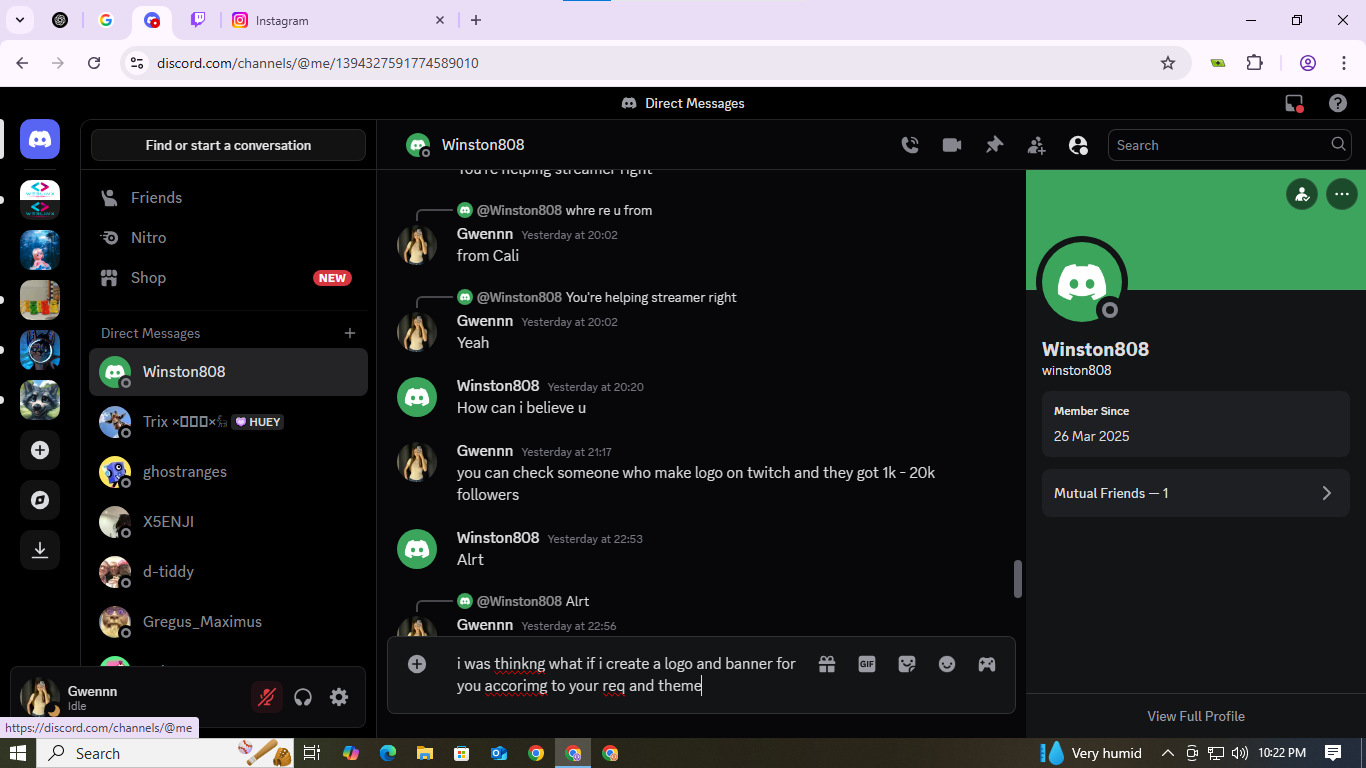Click View Full Profile

click(x=1195, y=716)
